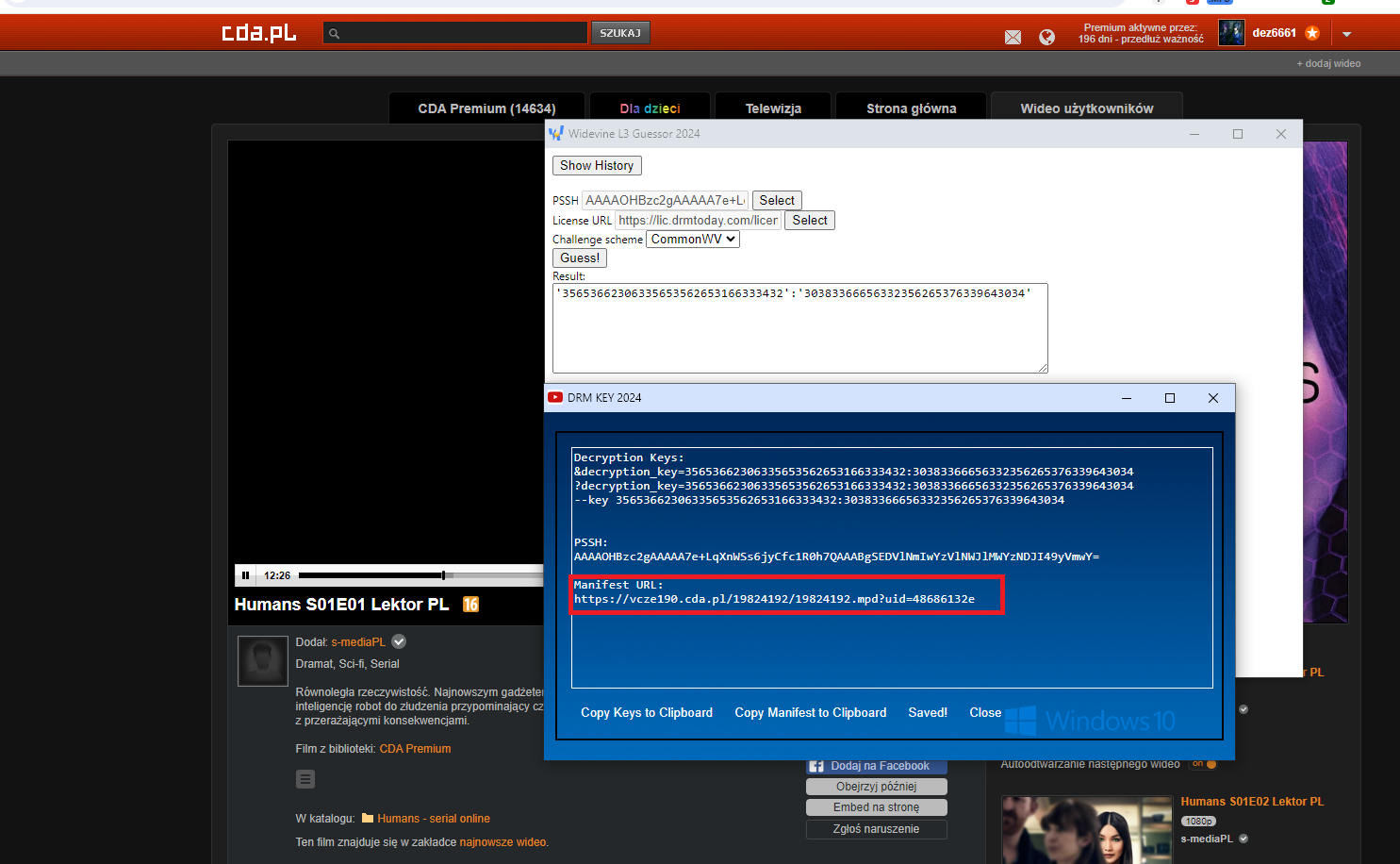Pause the video with the pause icon

point(245,575)
